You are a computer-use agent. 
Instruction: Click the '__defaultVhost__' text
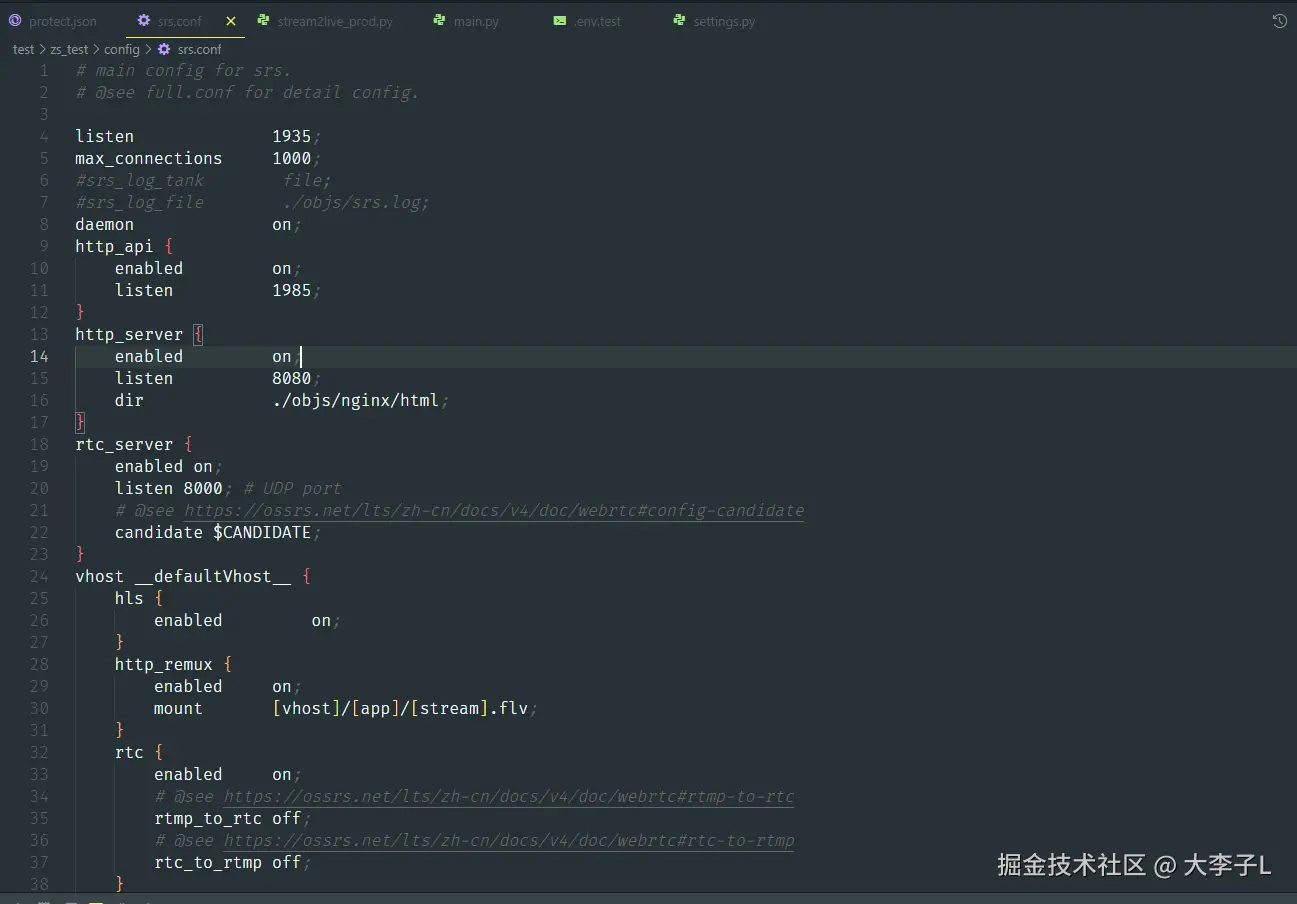pos(213,576)
